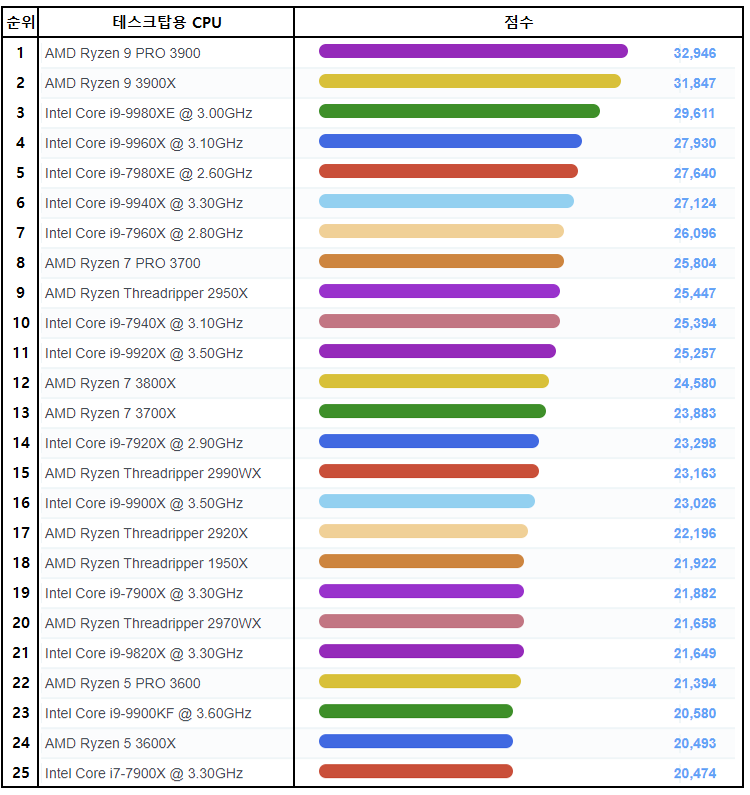The height and width of the screenshot is (795, 750).
Task: Click Intel Core i9-7940X @ 3.10GHz
Action: tap(144, 323)
